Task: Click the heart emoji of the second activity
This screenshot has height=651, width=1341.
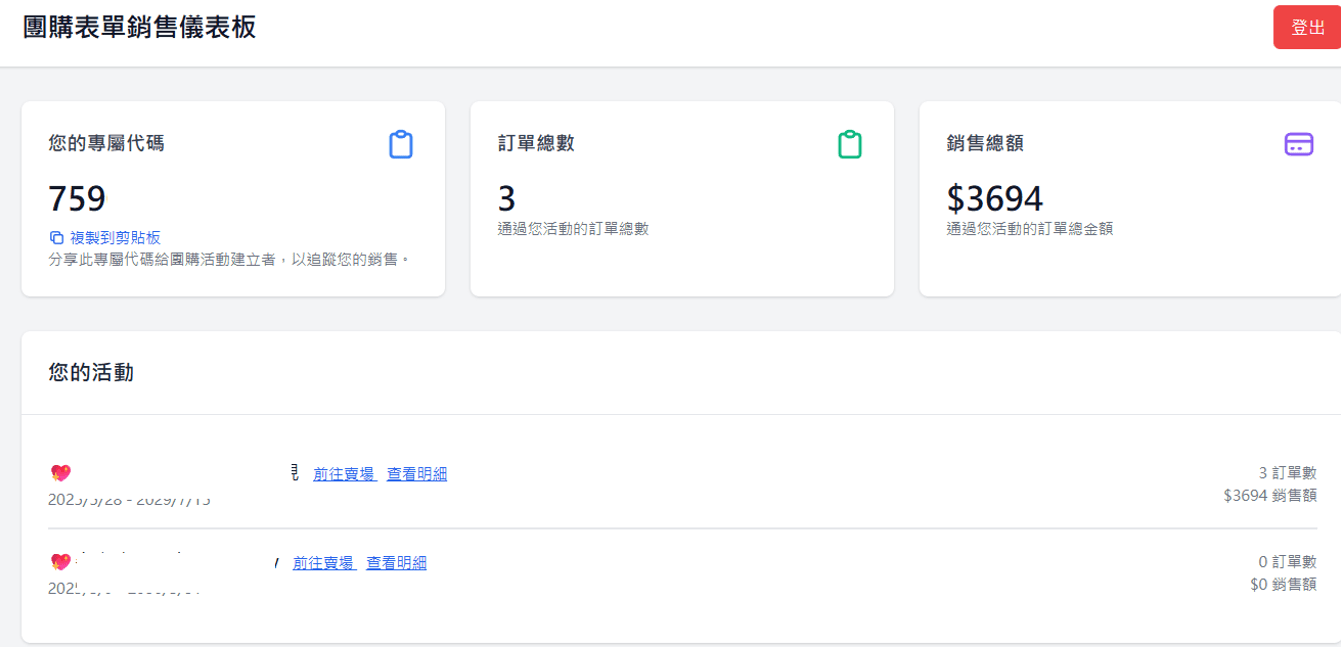Action: point(61,563)
